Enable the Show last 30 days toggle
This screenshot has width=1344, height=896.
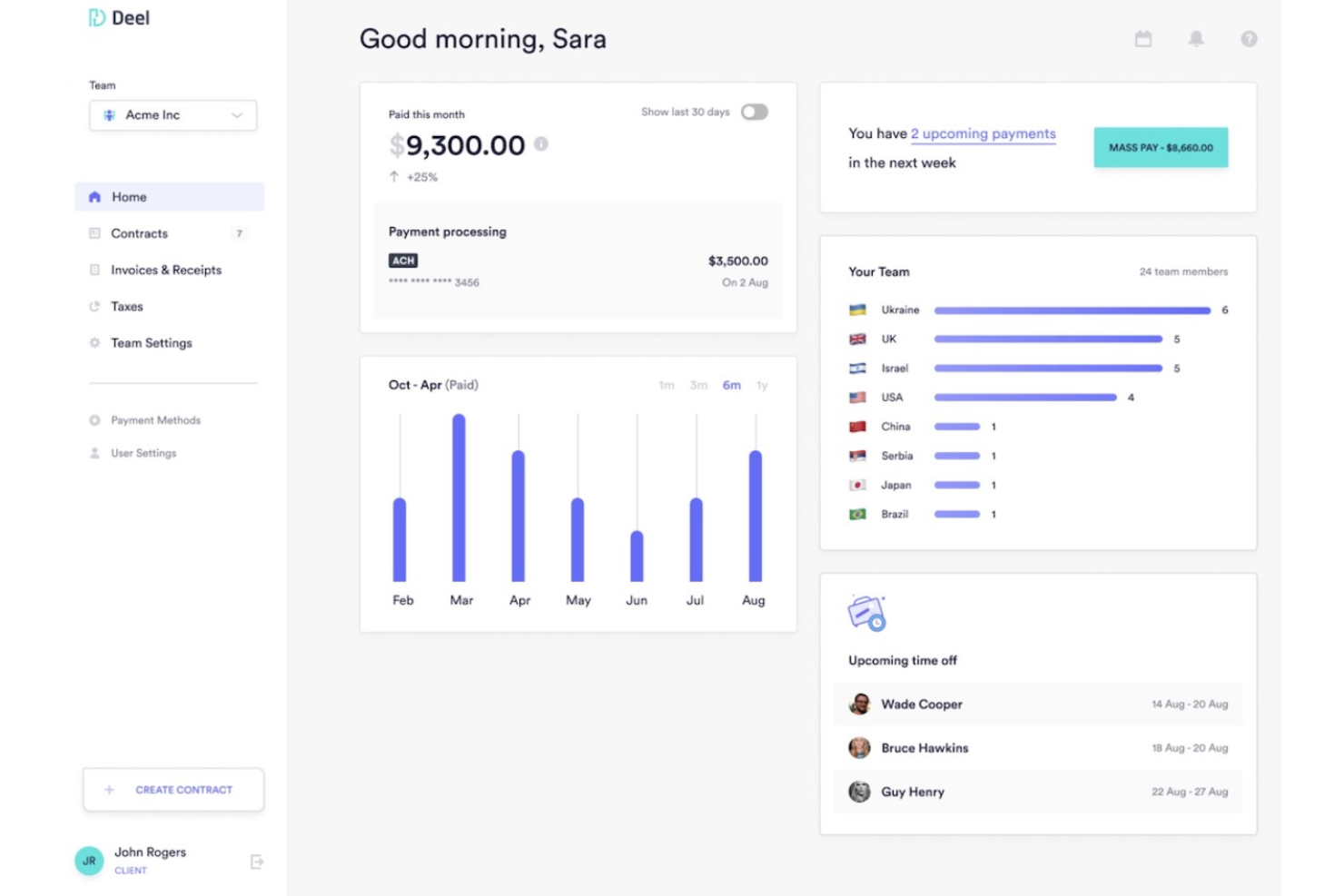click(x=754, y=111)
